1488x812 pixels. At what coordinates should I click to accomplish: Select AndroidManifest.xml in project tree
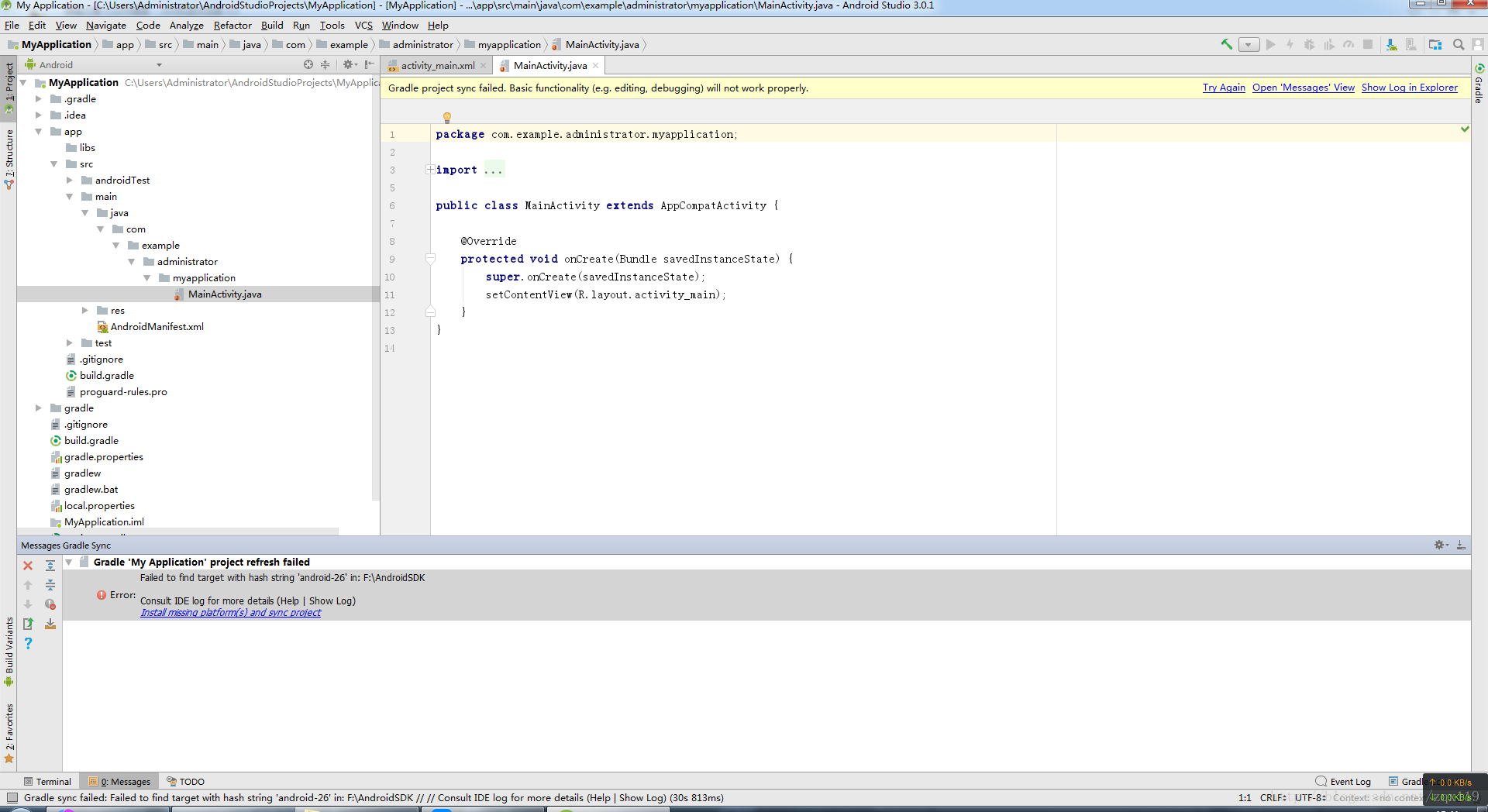coord(157,327)
